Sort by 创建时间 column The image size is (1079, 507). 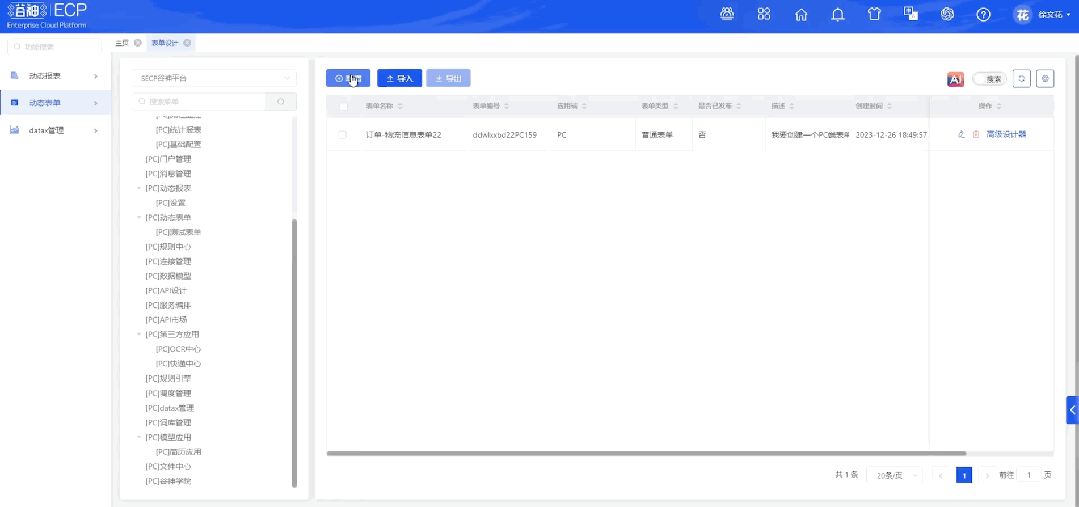[890, 107]
